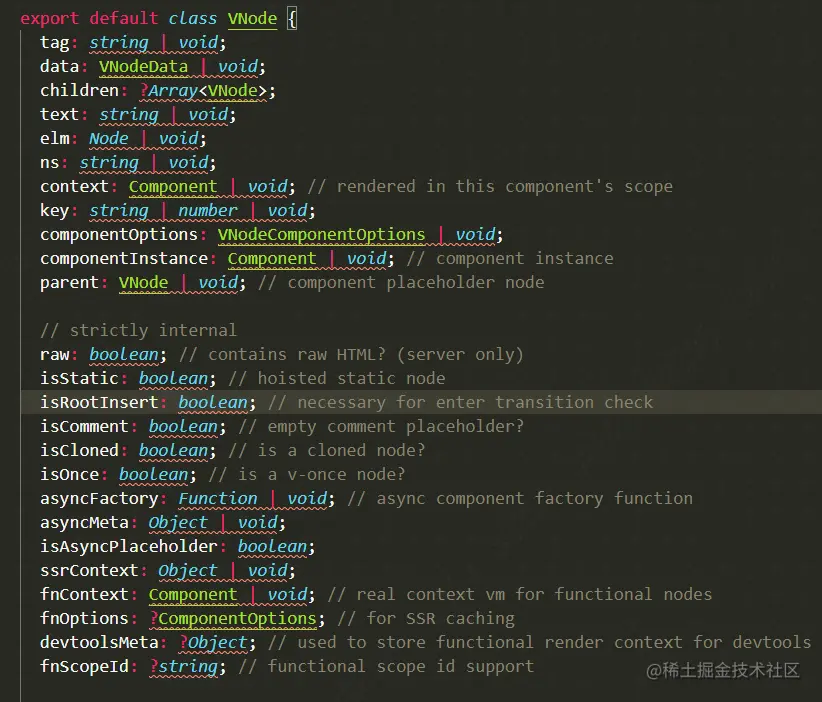This screenshot has width=822, height=702.
Task: Click the 'isStatic' property name
Action: (x=79, y=379)
